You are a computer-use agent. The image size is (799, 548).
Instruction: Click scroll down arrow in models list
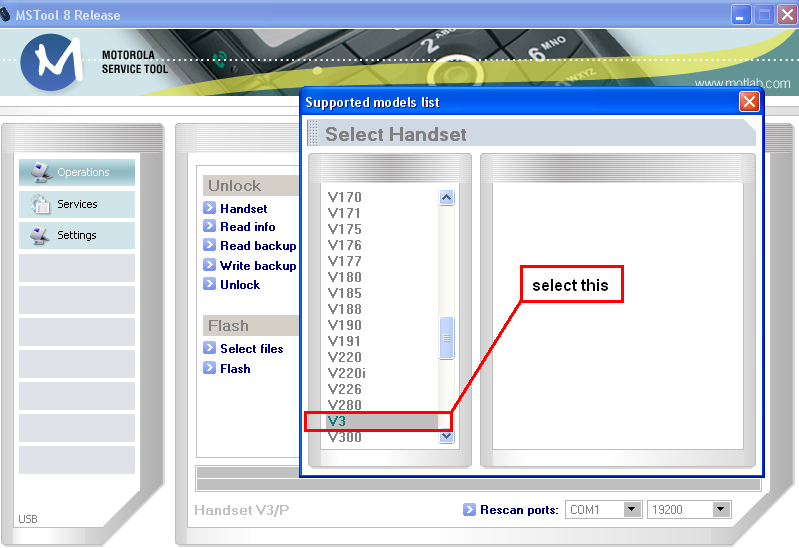coord(446,436)
